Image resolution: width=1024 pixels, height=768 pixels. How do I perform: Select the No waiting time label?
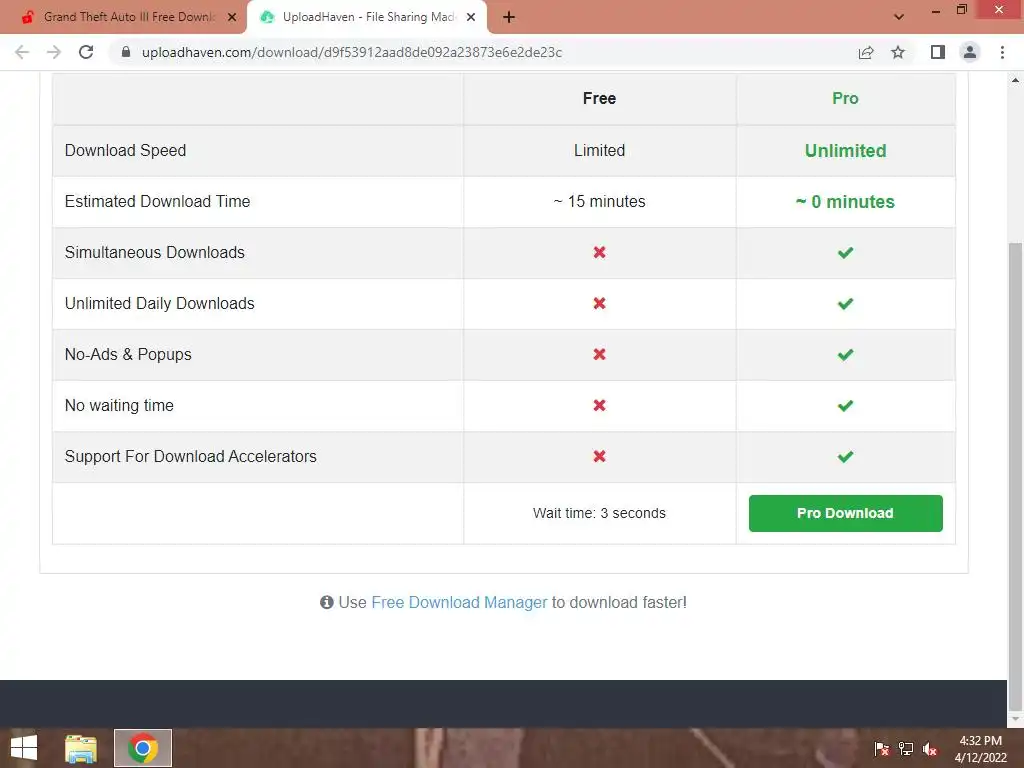pos(119,405)
